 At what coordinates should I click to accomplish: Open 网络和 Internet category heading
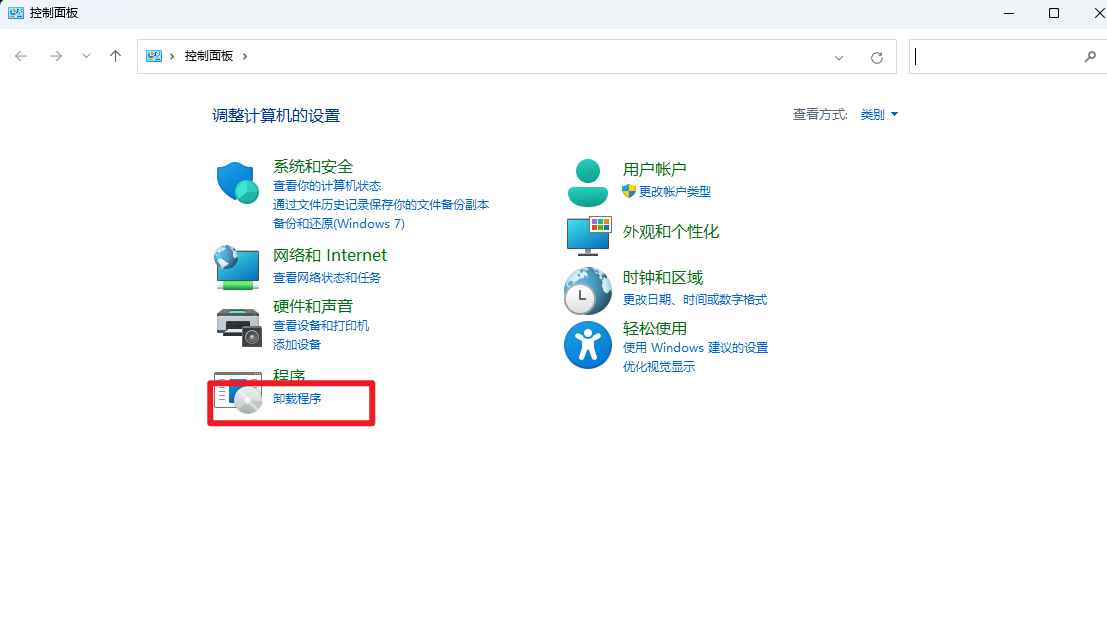[x=330, y=255]
